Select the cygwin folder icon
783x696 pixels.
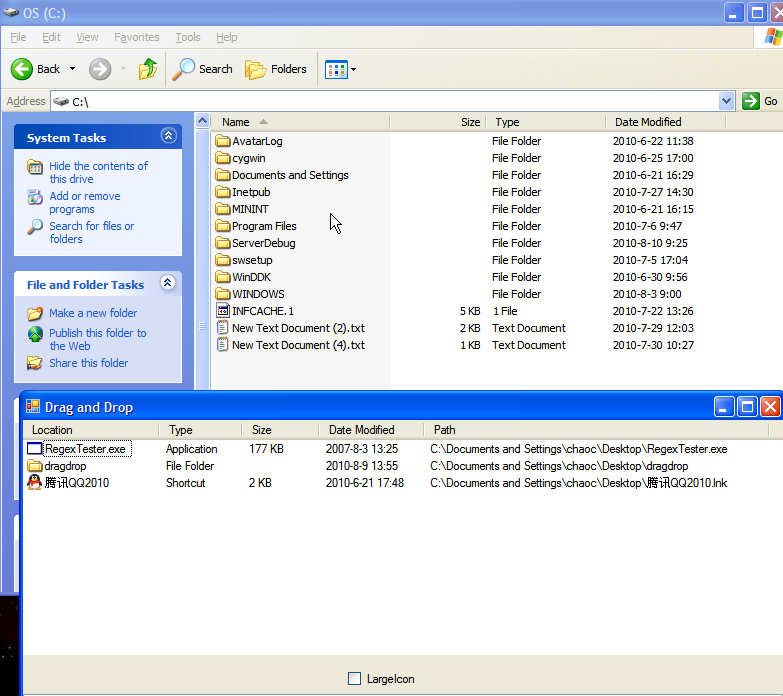pos(223,158)
